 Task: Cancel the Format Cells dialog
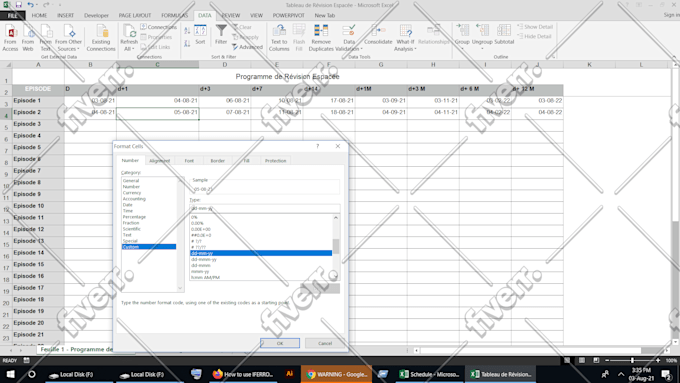[325, 343]
